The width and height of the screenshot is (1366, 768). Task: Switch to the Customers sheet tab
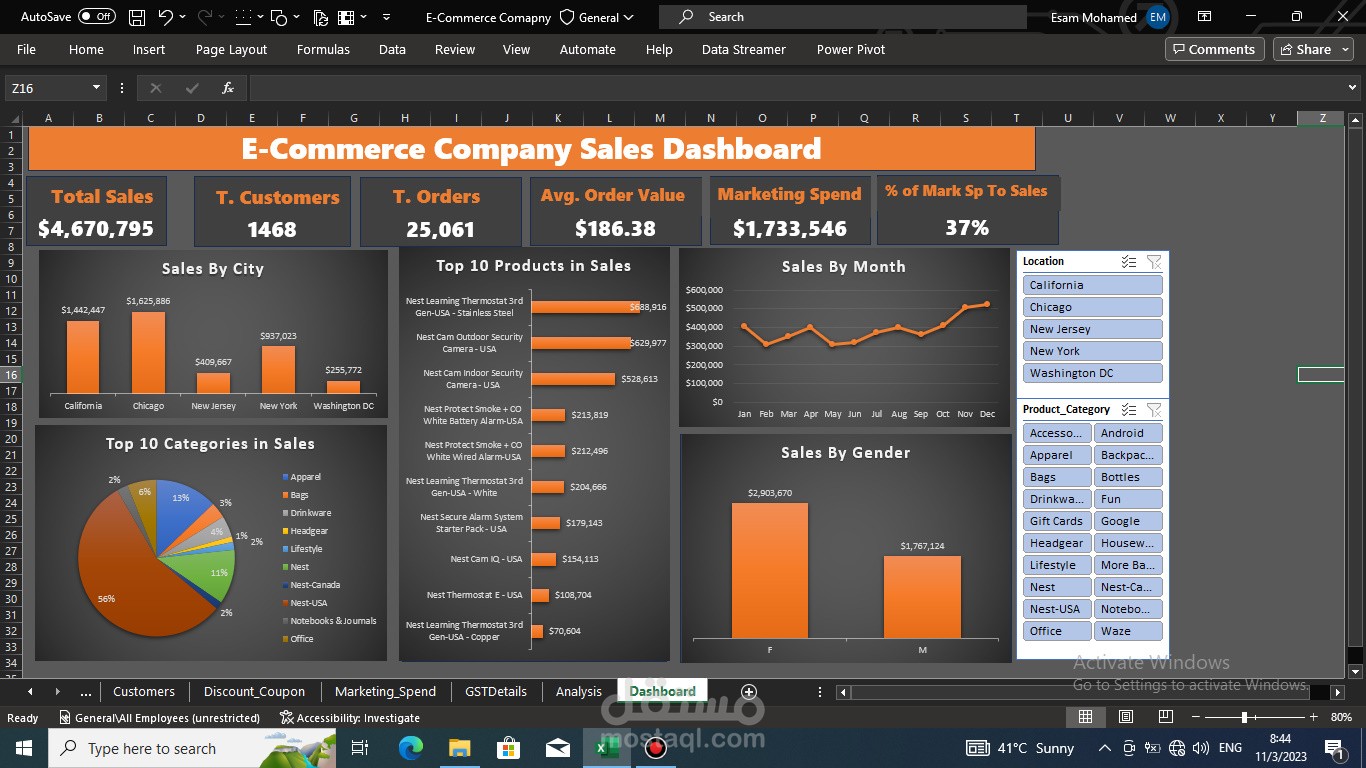pos(143,691)
